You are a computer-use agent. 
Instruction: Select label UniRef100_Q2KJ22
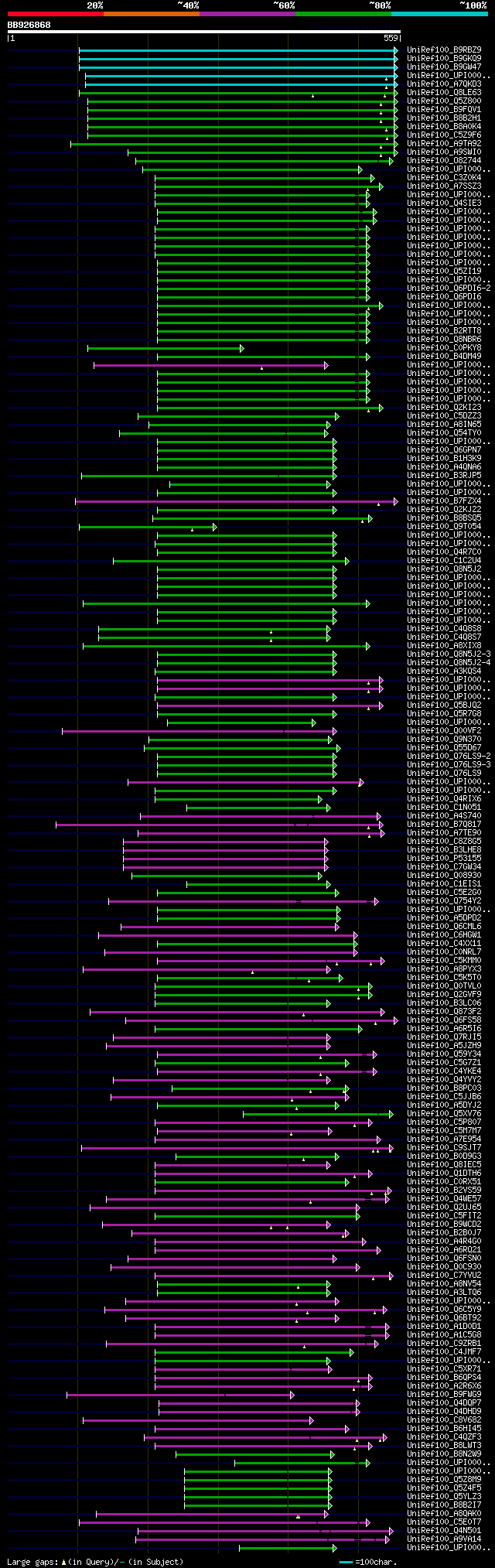(x=444, y=509)
